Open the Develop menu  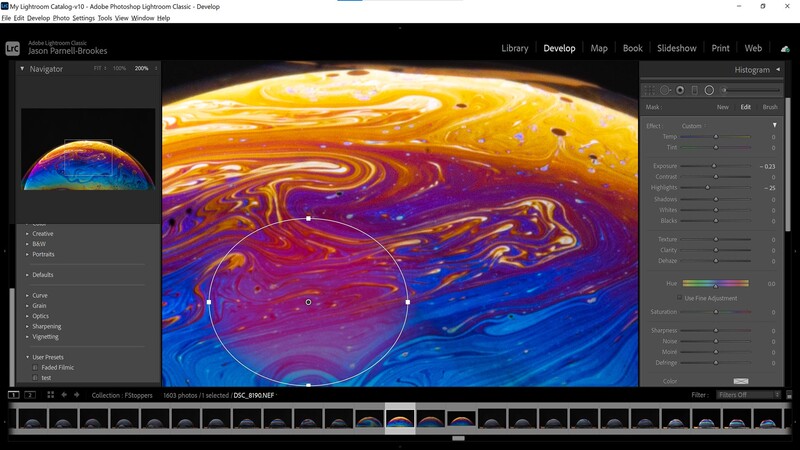point(38,18)
